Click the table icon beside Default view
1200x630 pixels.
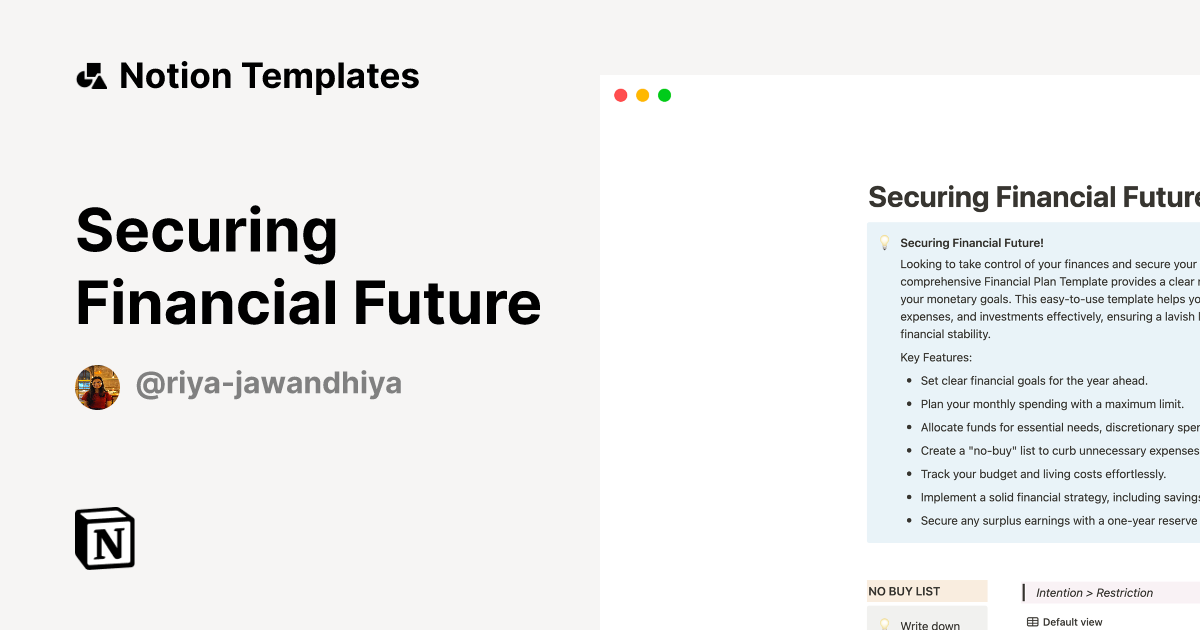(1031, 621)
